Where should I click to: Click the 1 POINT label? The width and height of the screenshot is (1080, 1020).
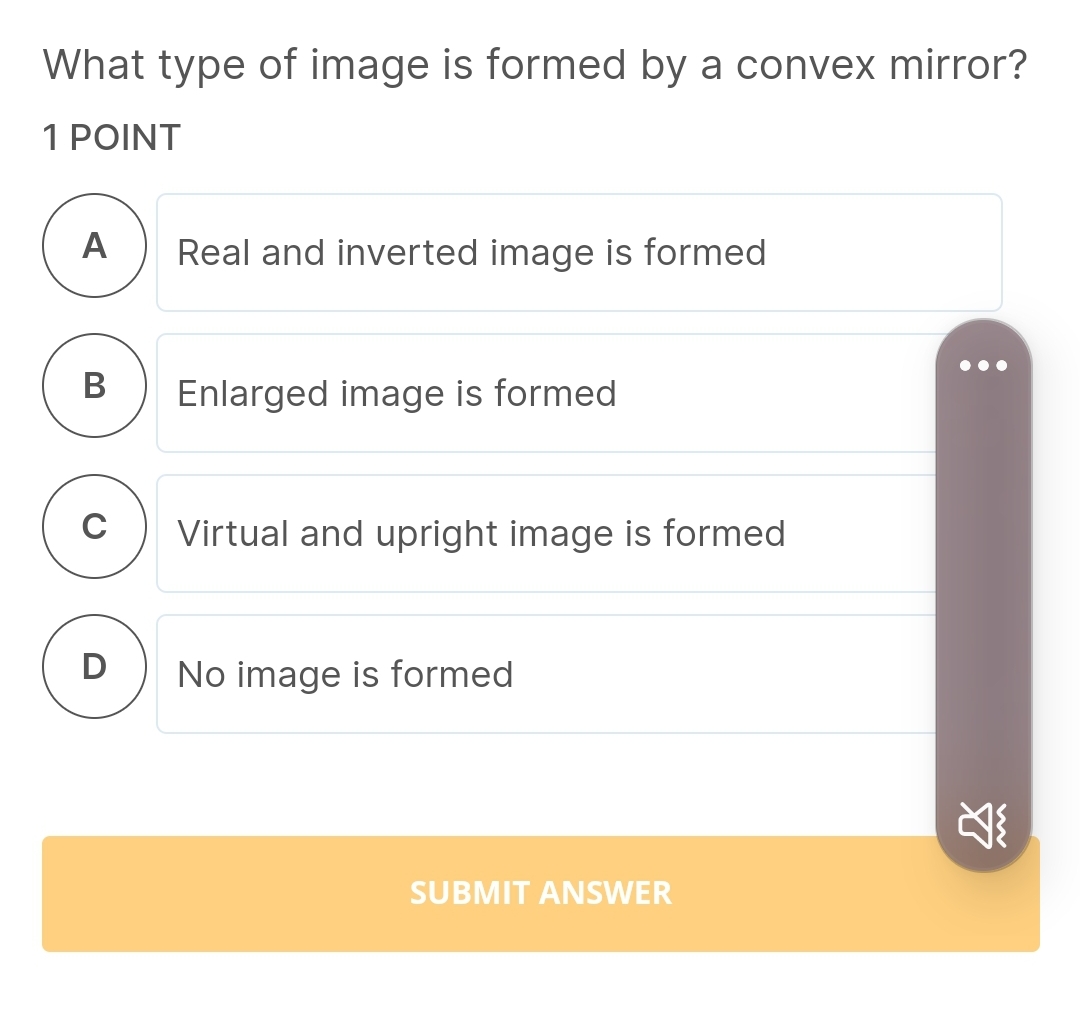pos(110,137)
